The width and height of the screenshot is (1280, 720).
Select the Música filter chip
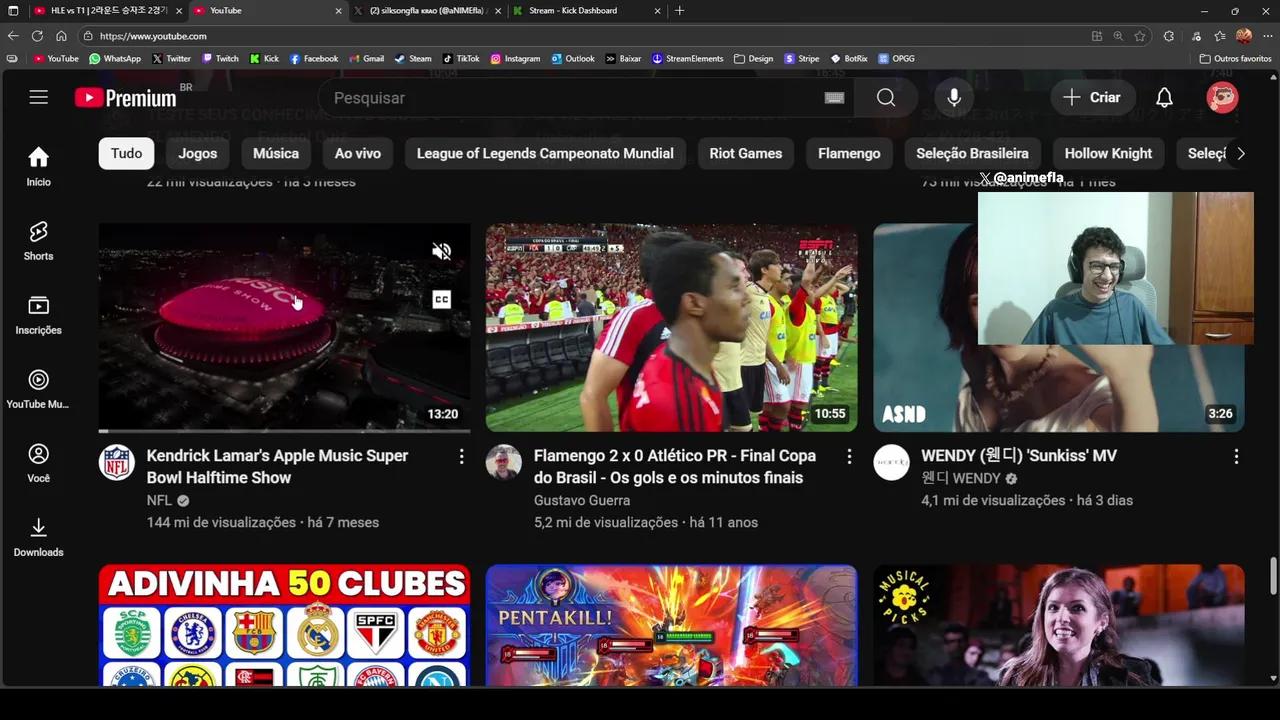click(x=276, y=153)
